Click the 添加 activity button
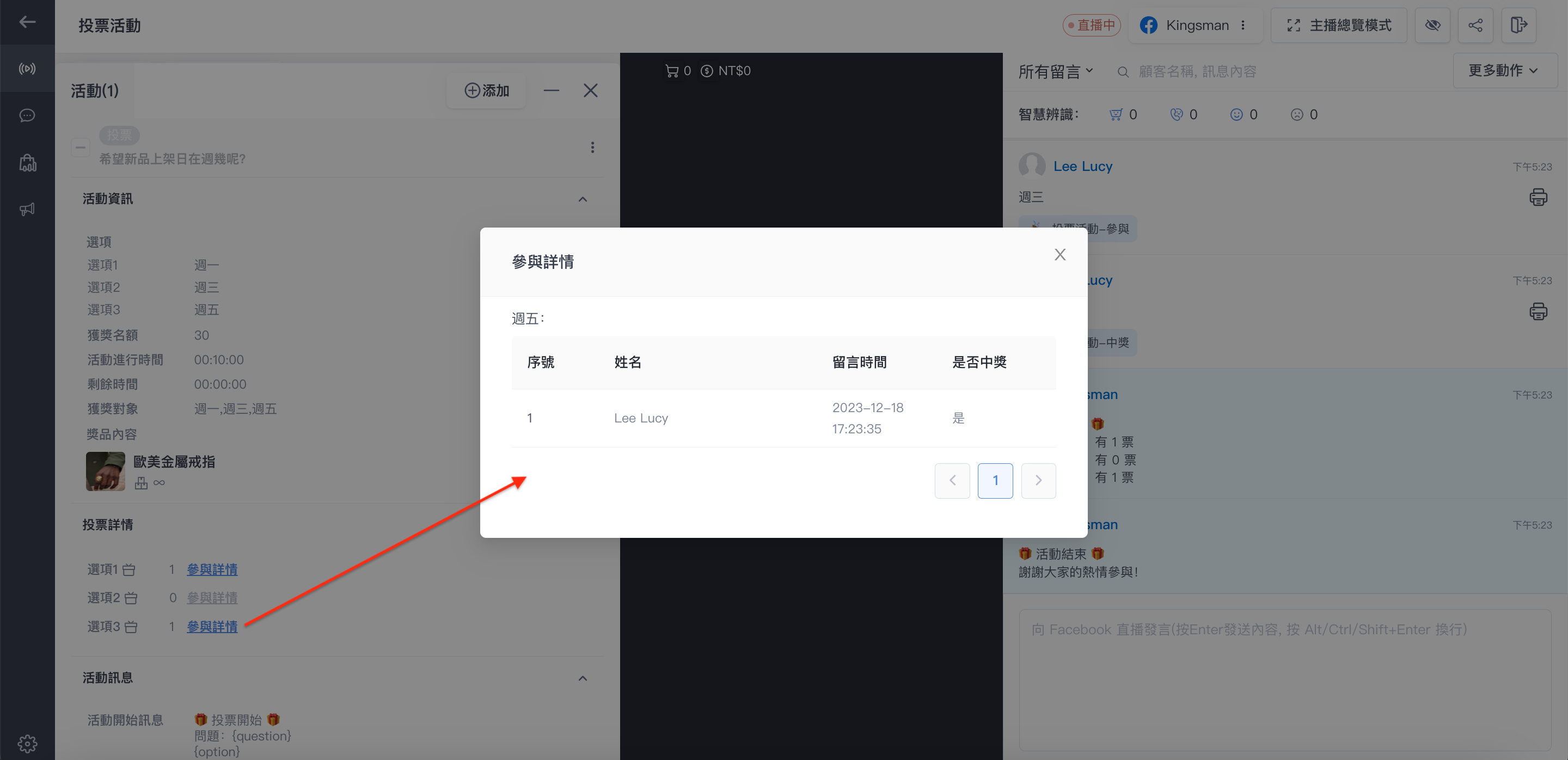The image size is (1568, 760). click(486, 91)
